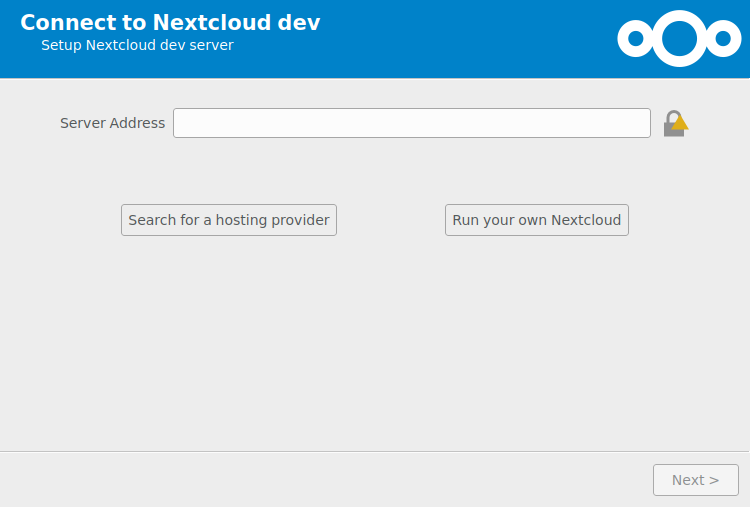750x507 pixels.
Task: Click the Next > button
Action: pos(695,480)
